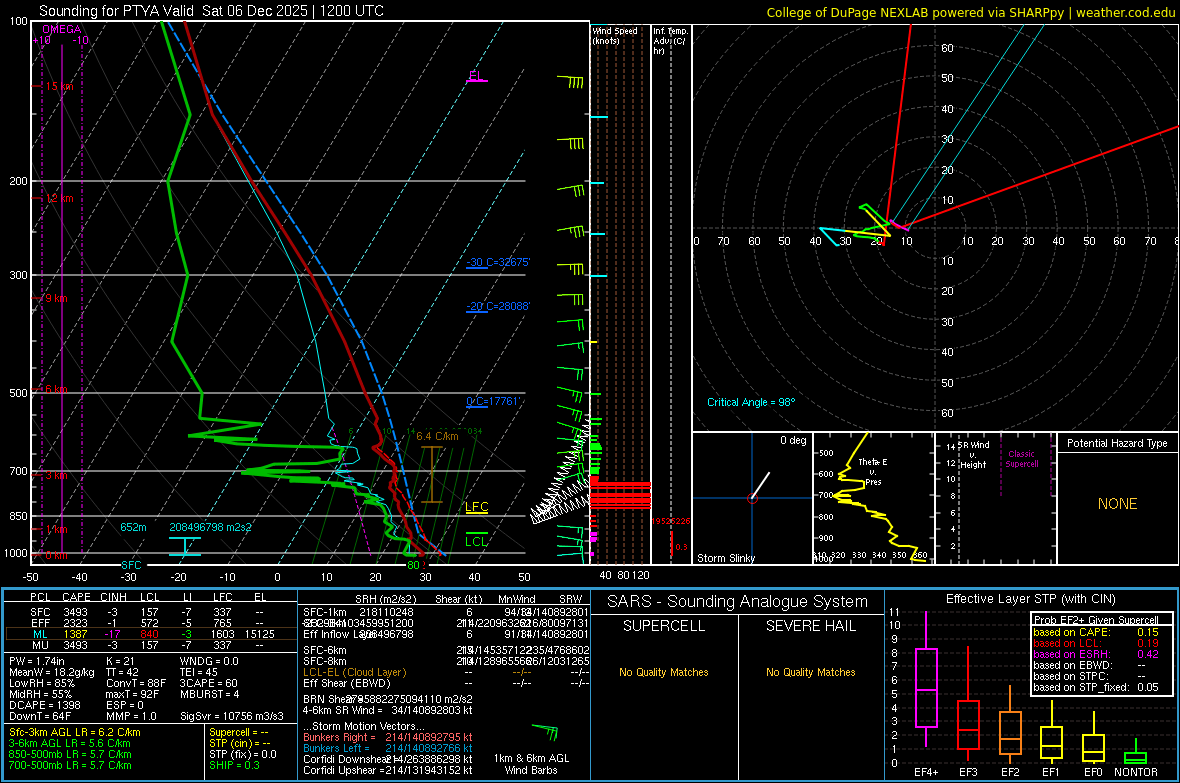1180x783 pixels.
Task: Select the based on CAPE probability row
Action: pos(1096,632)
